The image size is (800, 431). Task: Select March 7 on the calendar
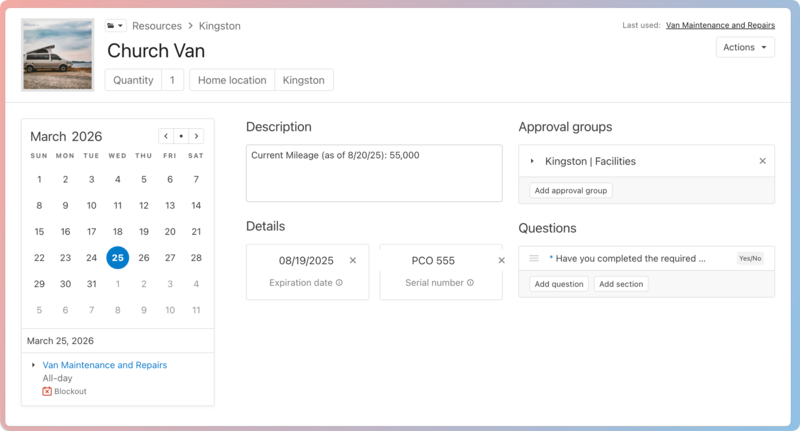click(196, 180)
